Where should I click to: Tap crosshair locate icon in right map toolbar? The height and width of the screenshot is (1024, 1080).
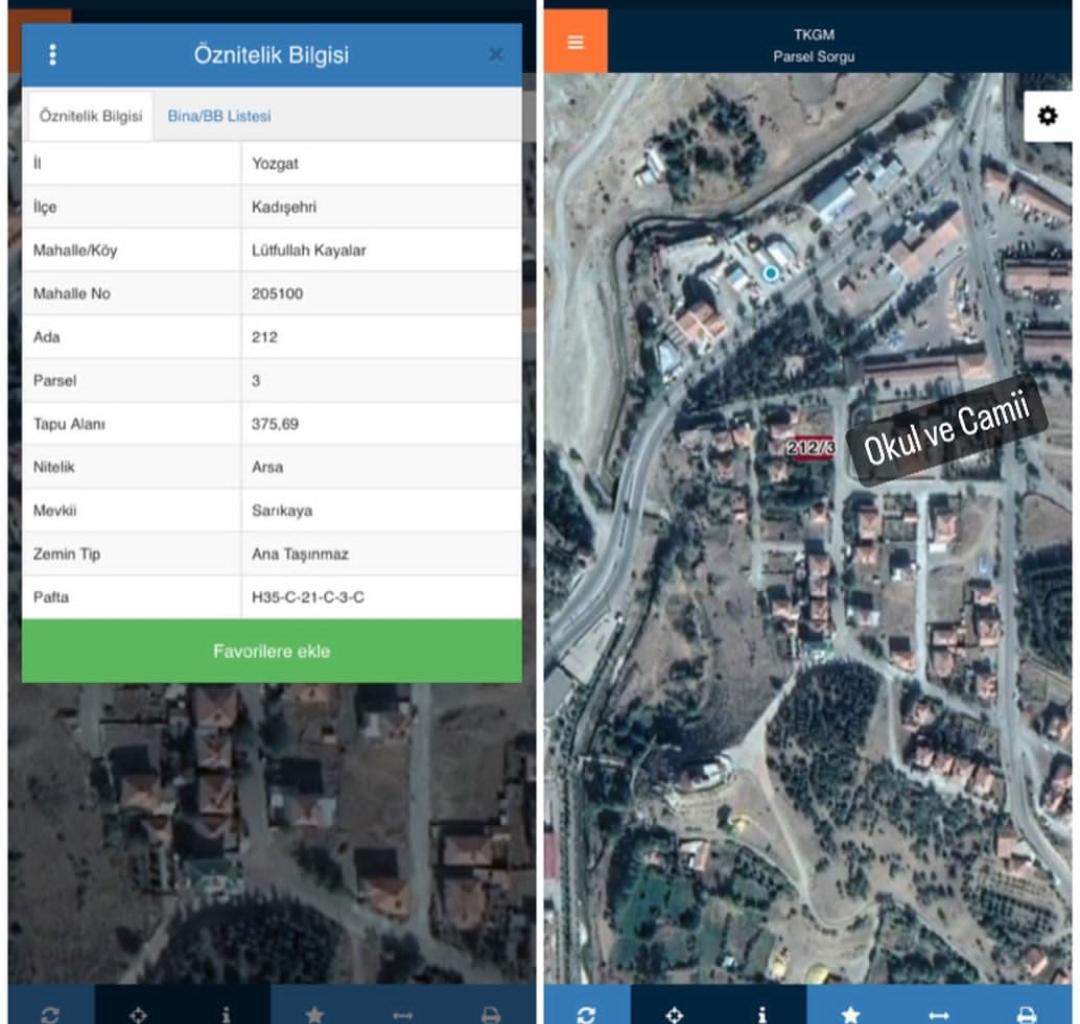pos(675,1012)
